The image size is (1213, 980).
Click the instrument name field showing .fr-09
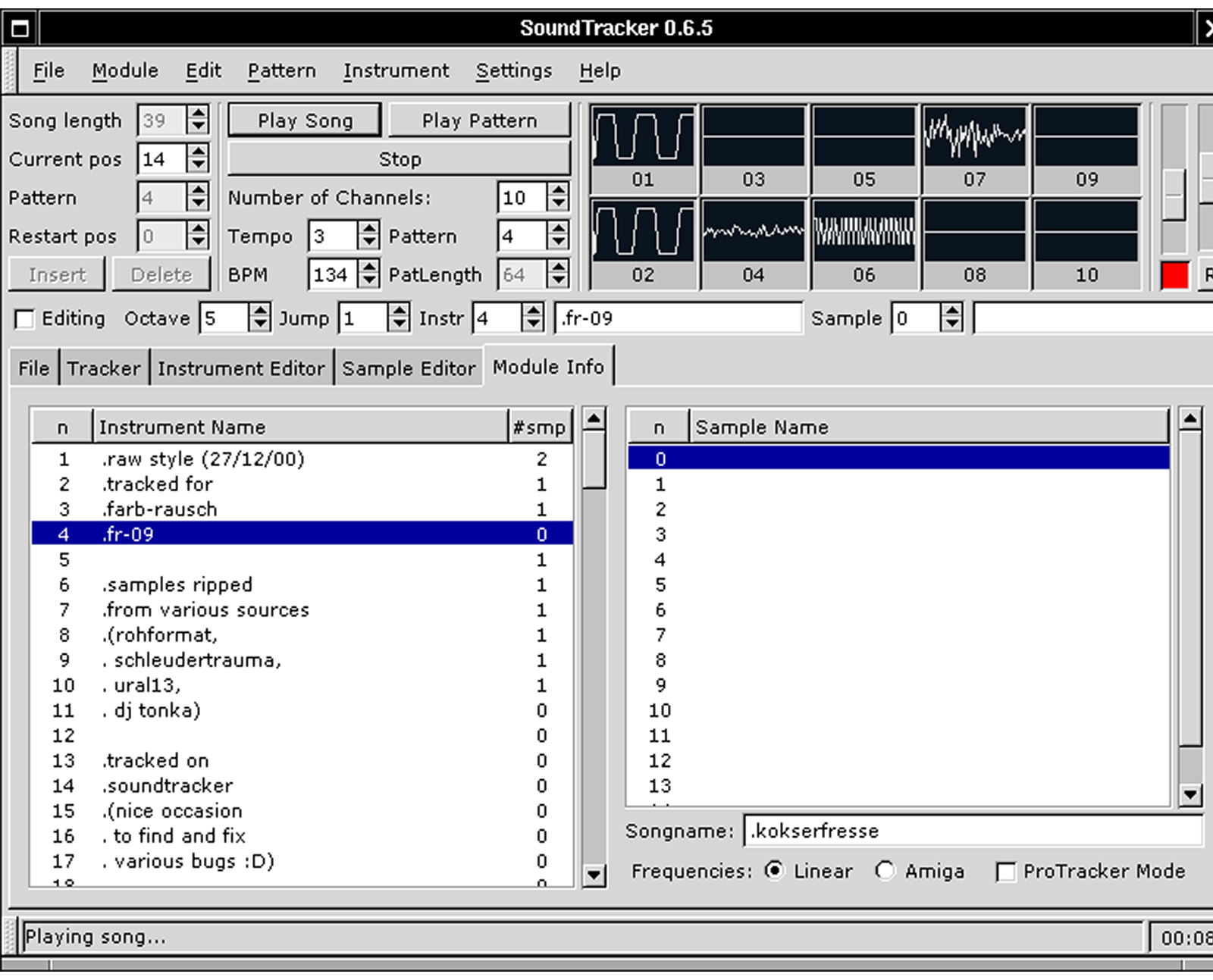pos(678,318)
